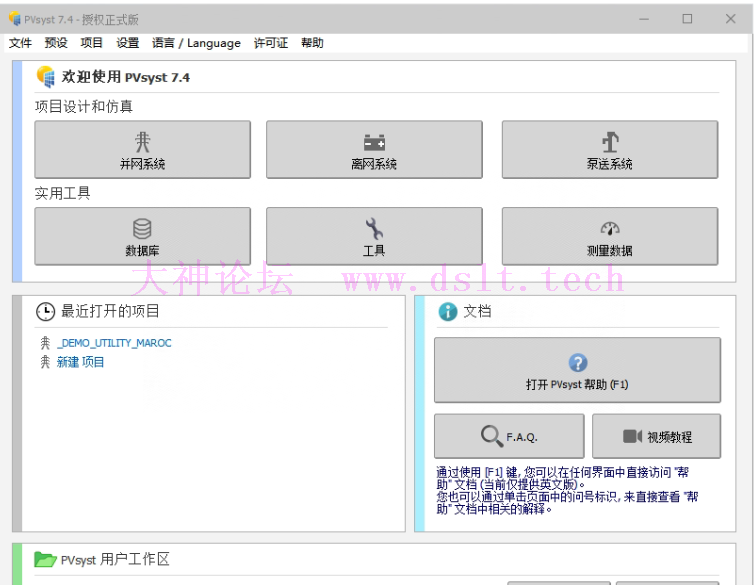Open the 语言 / Language menu
The width and height of the screenshot is (755, 585).
pos(196,43)
